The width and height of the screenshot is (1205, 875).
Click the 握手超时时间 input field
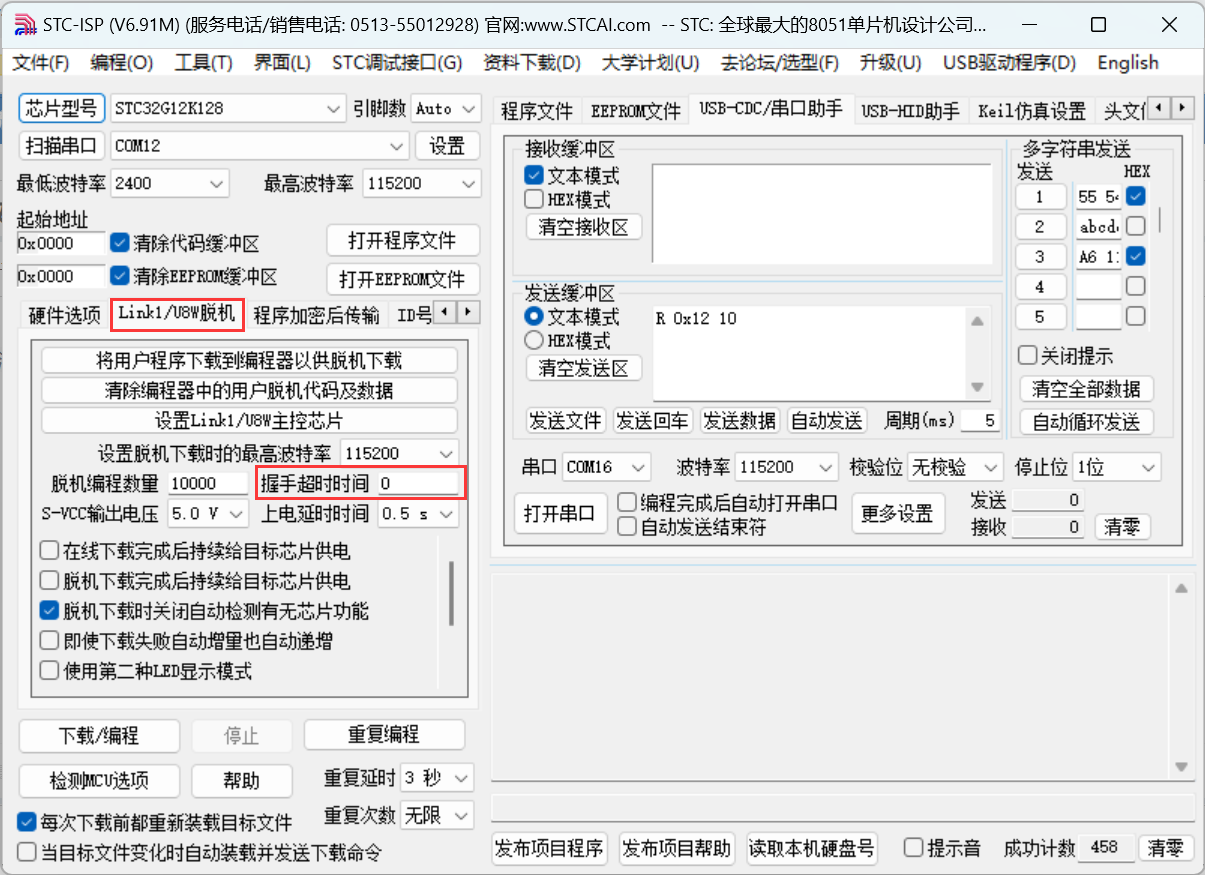point(418,484)
